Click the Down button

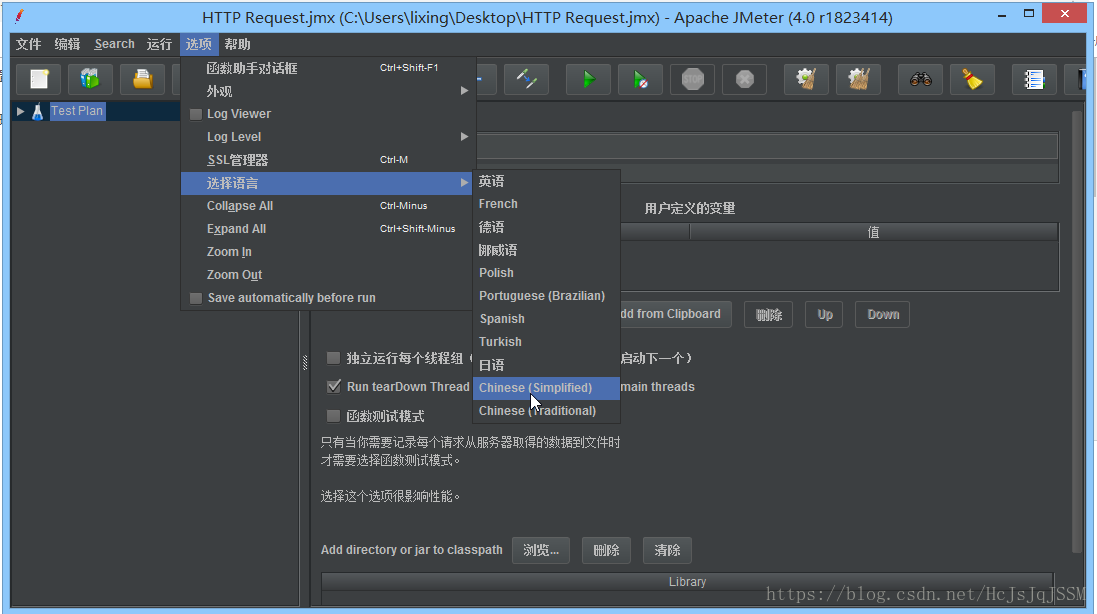click(883, 315)
